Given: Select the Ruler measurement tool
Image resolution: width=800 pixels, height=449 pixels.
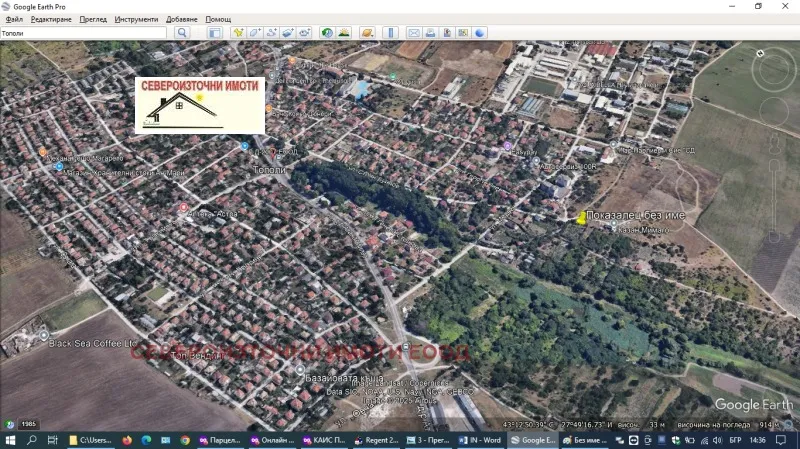Looking at the screenshot, I should [391, 33].
